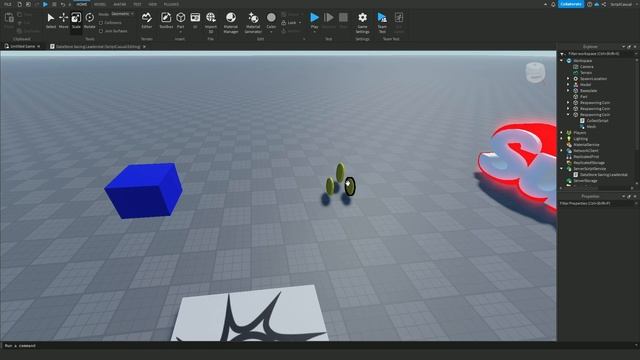This screenshot has height=360, width=640.
Task: Expand the Model node in Explorer
Action: coord(568,84)
